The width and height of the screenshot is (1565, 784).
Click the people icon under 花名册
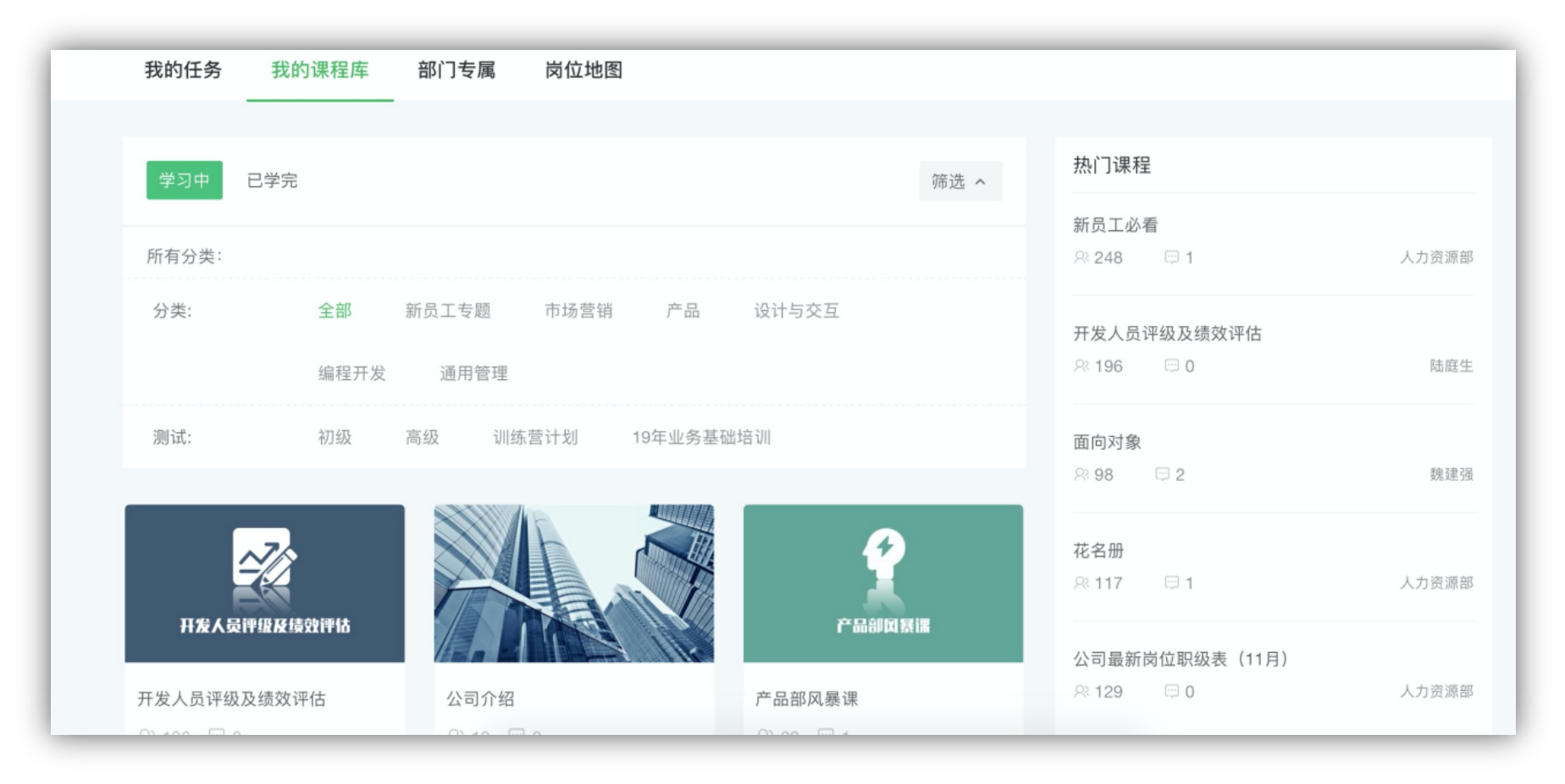[x=1081, y=583]
